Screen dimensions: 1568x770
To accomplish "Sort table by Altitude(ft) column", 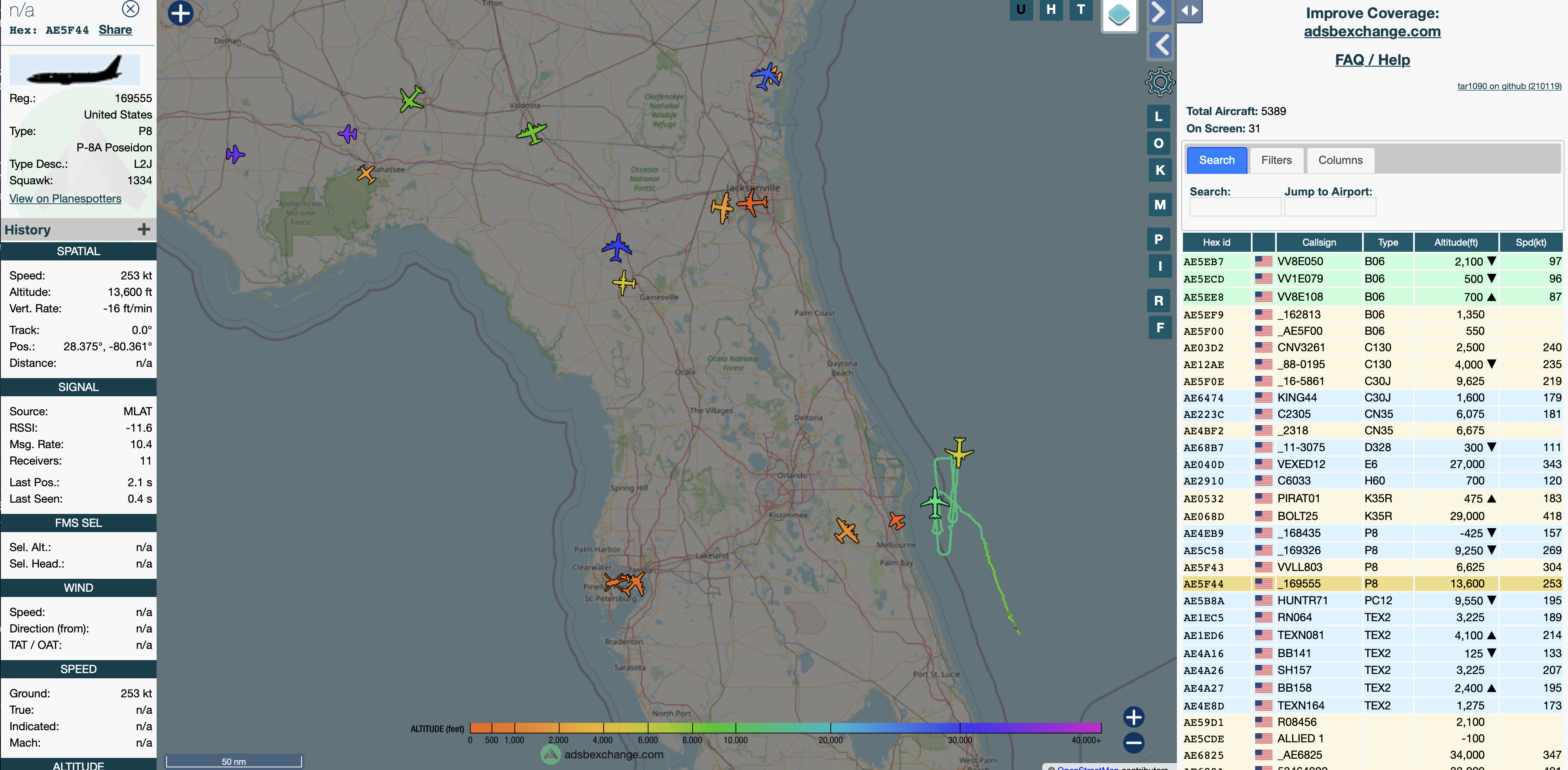I will [x=1456, y=242].
